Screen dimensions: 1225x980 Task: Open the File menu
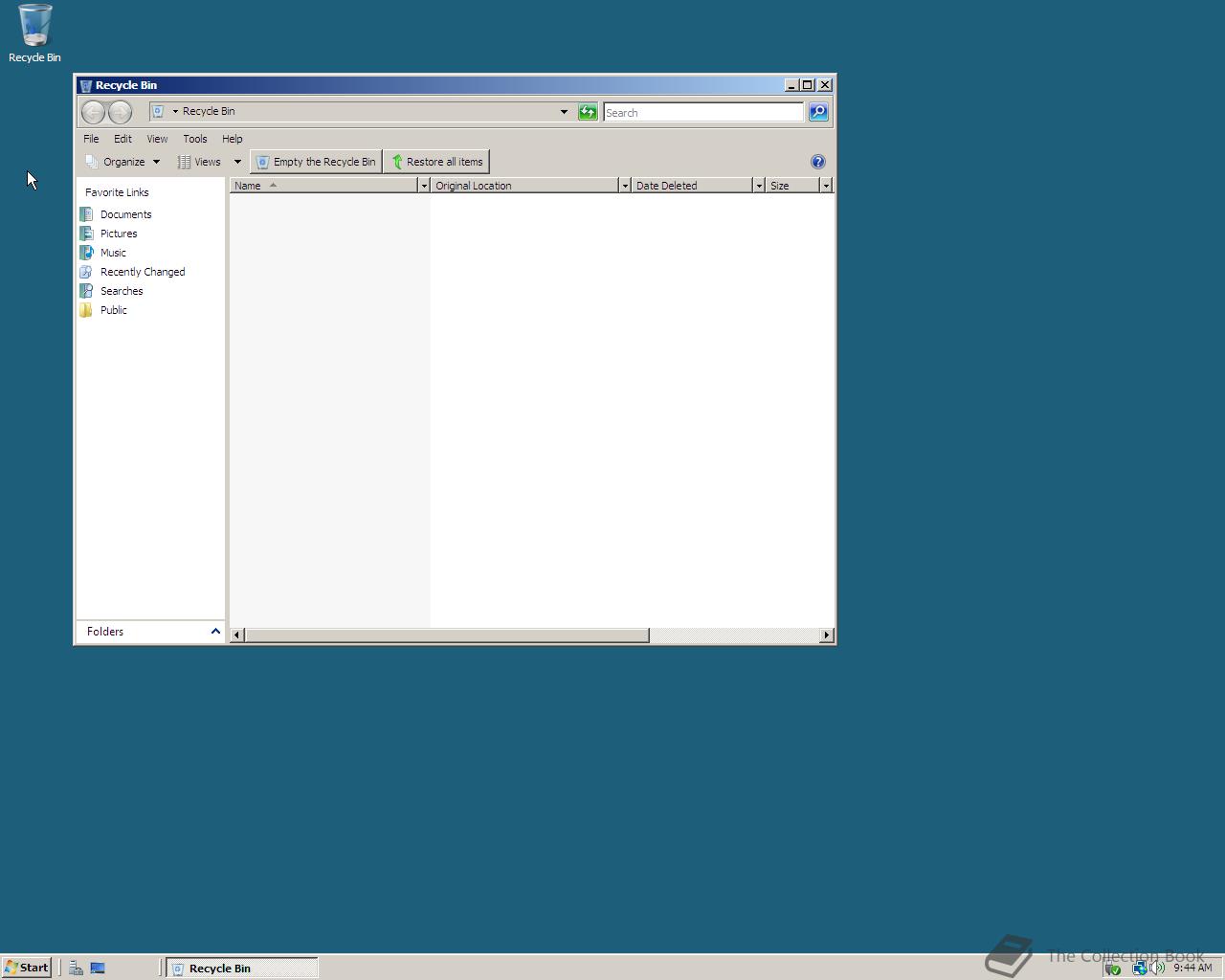[x=91, y=139]
